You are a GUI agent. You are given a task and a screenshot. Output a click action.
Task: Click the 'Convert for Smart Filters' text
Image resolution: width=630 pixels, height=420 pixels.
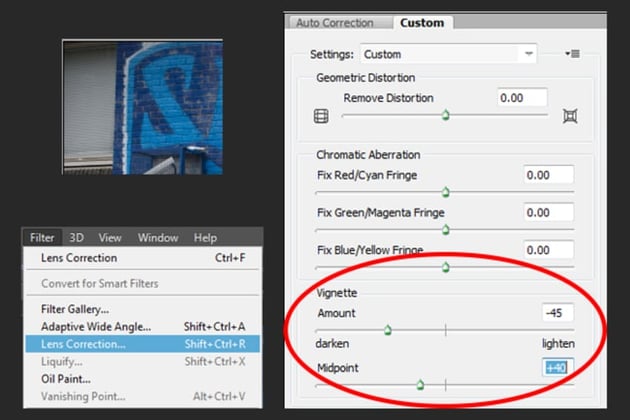[100, 284]
